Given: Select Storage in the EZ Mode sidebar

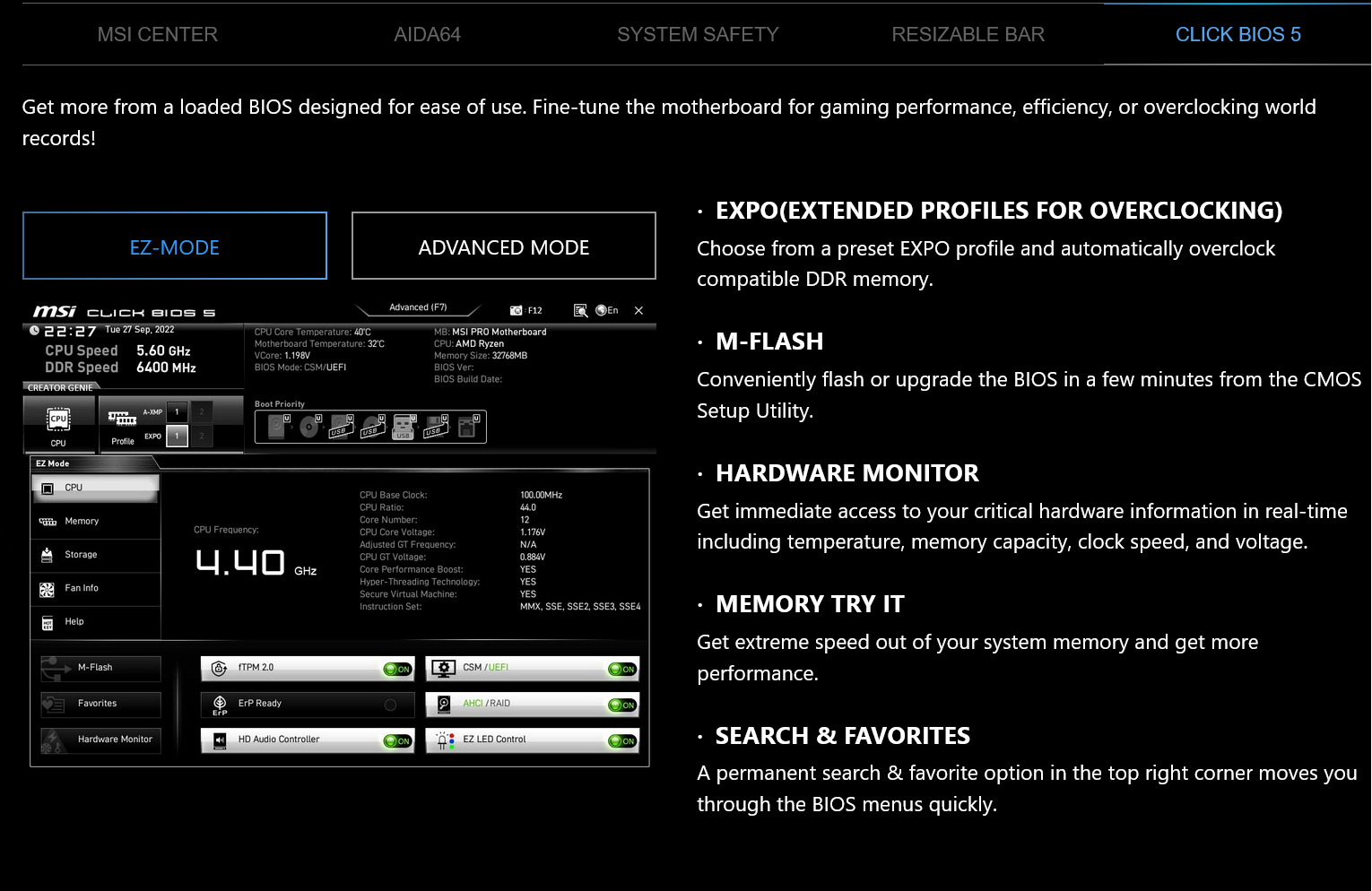Looking at the screenshot, I should tap(81, 555).
